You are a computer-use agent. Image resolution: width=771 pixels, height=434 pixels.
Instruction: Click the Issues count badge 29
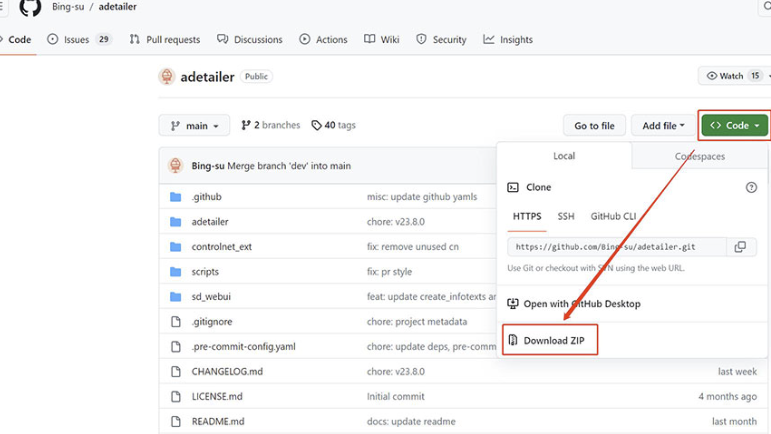103,39
